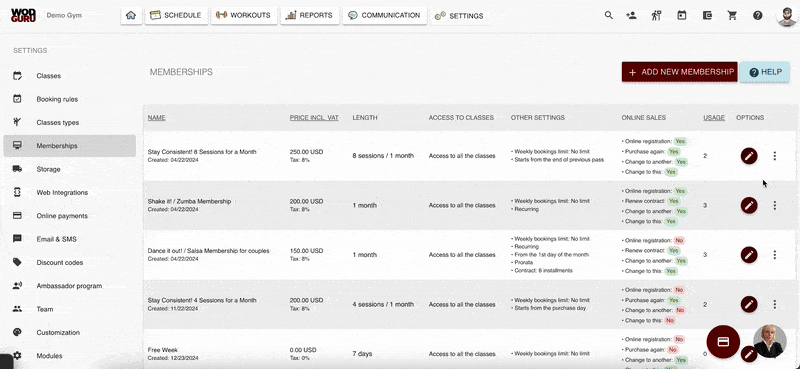Expand three-dot menu for 4 Sessions membership
800x369 pixels.
(x=774, y=304)
